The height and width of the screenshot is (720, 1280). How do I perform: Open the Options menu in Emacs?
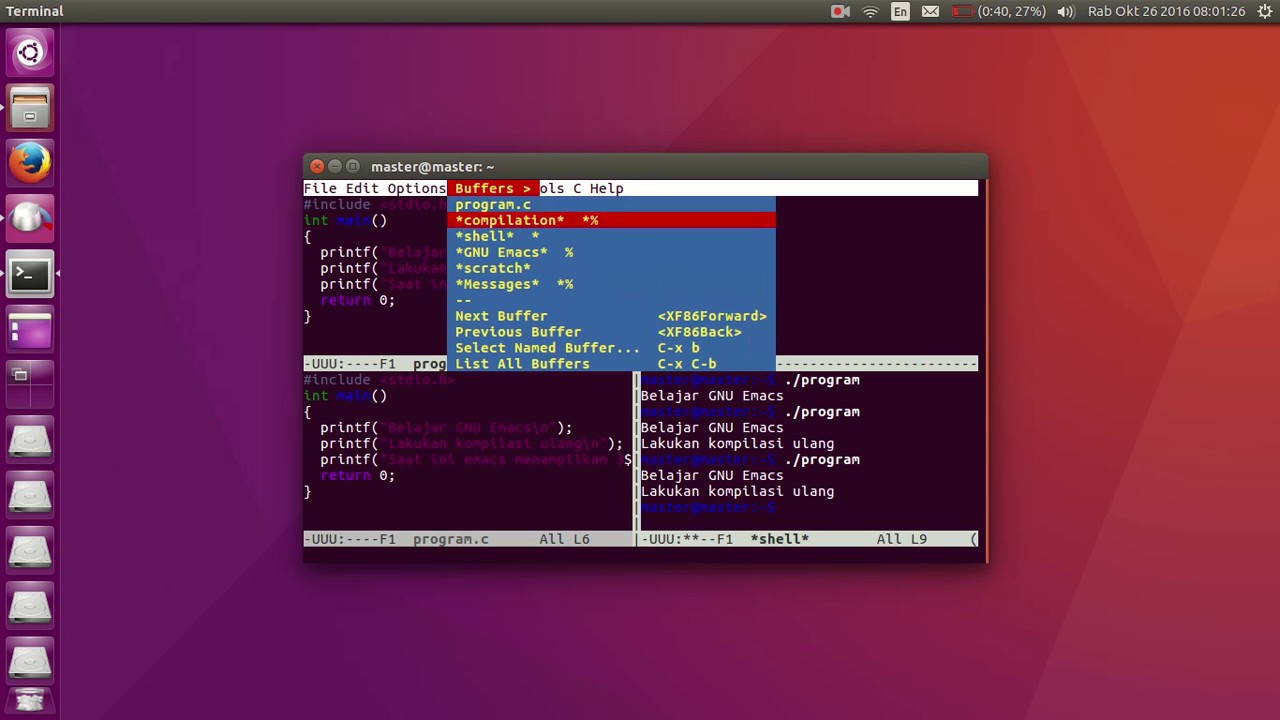tap(416, 188)
